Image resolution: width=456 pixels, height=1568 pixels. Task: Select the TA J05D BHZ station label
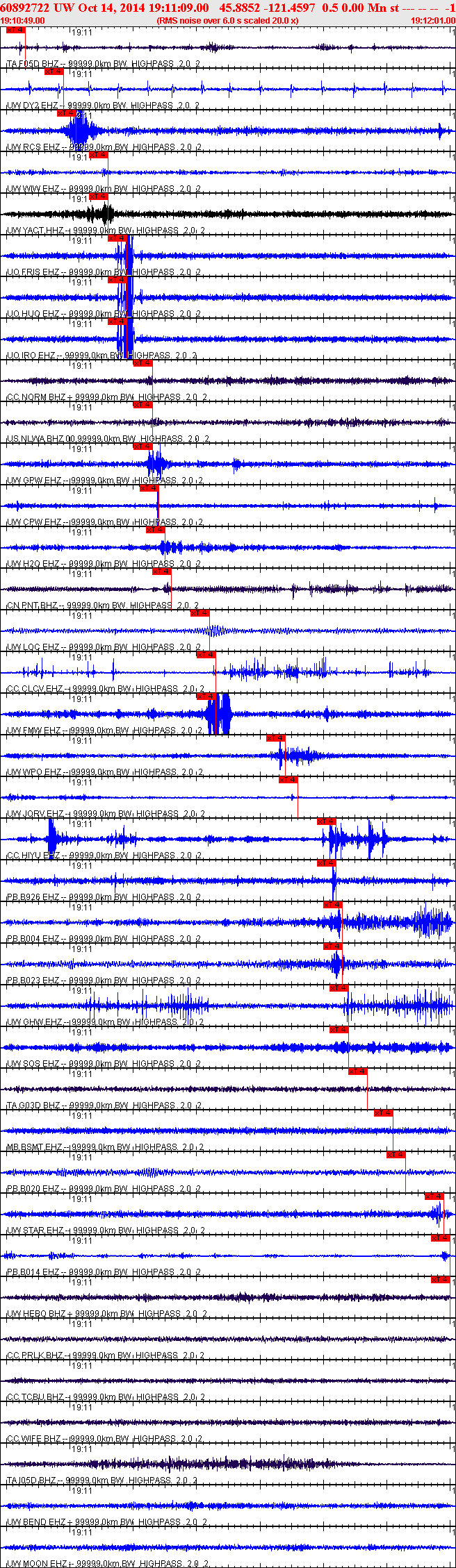click(x=101, y=1481)
